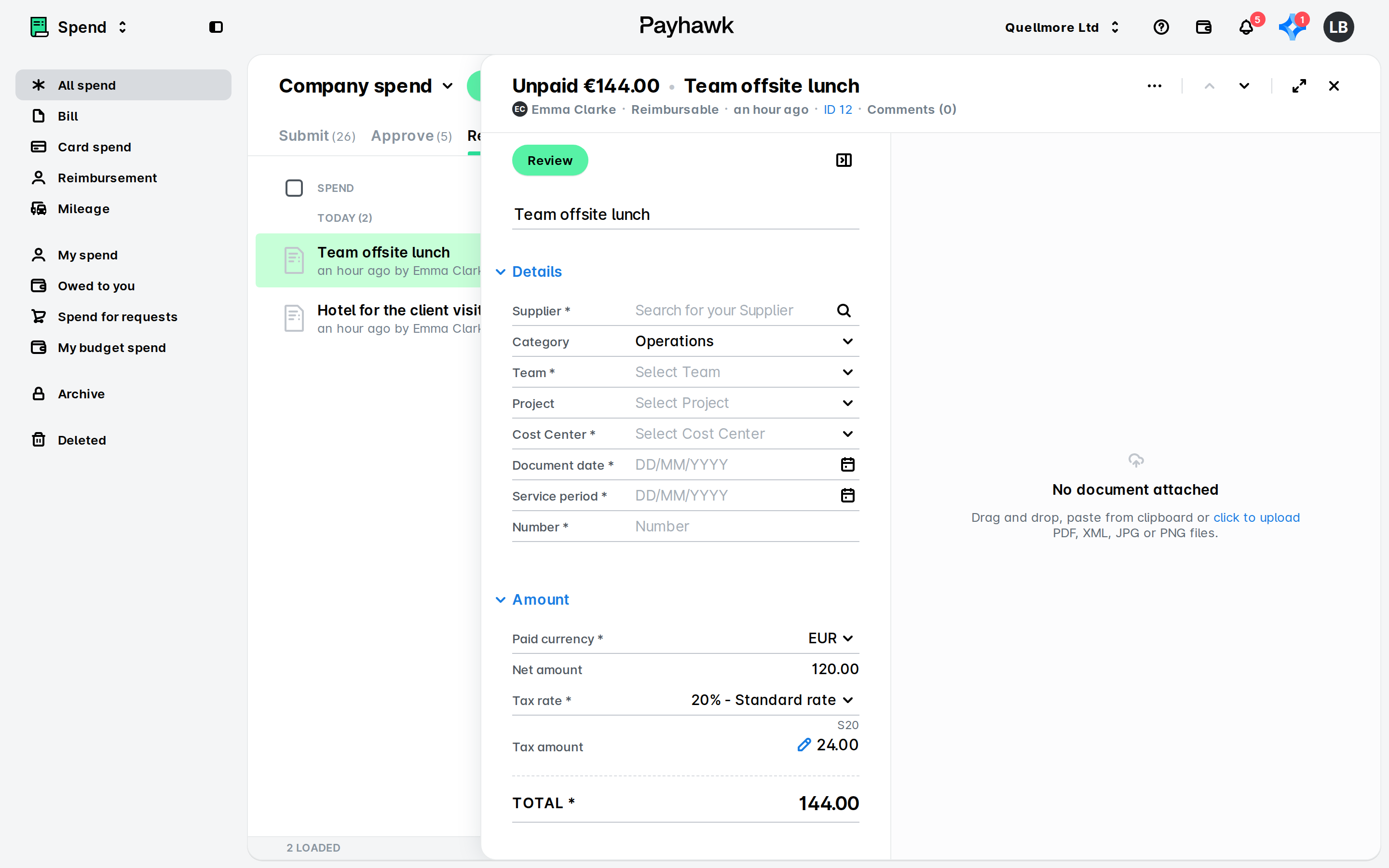Image resolution: width=1389 pixels, height=868 pixels.
Task: Toggle the document preview side panel icon
Action: point(844,160)
